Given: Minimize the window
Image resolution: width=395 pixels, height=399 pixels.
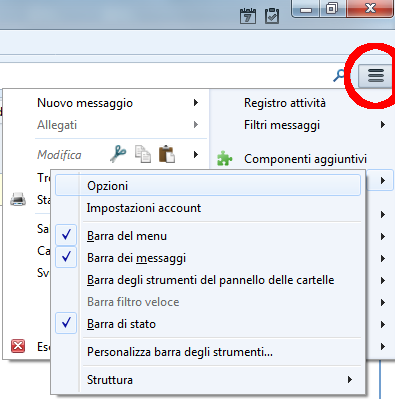Looking at the screenshot, I should click(x=306, y=9).
